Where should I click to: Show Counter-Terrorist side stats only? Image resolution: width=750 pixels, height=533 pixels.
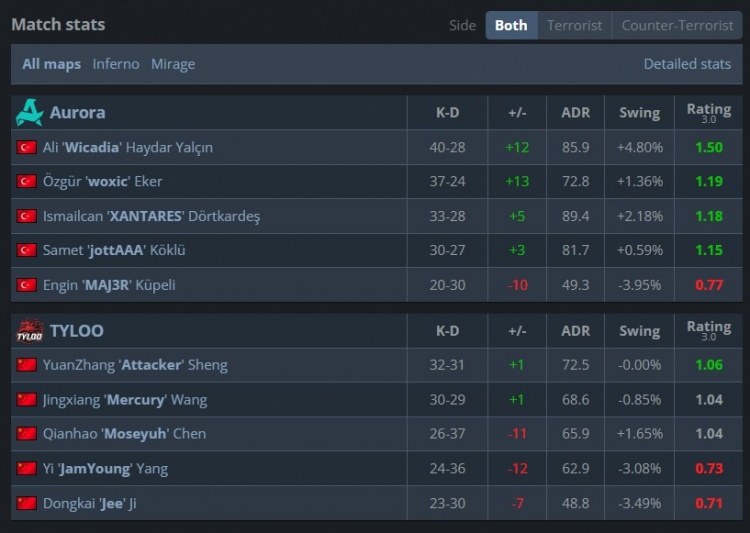point(677,25)
